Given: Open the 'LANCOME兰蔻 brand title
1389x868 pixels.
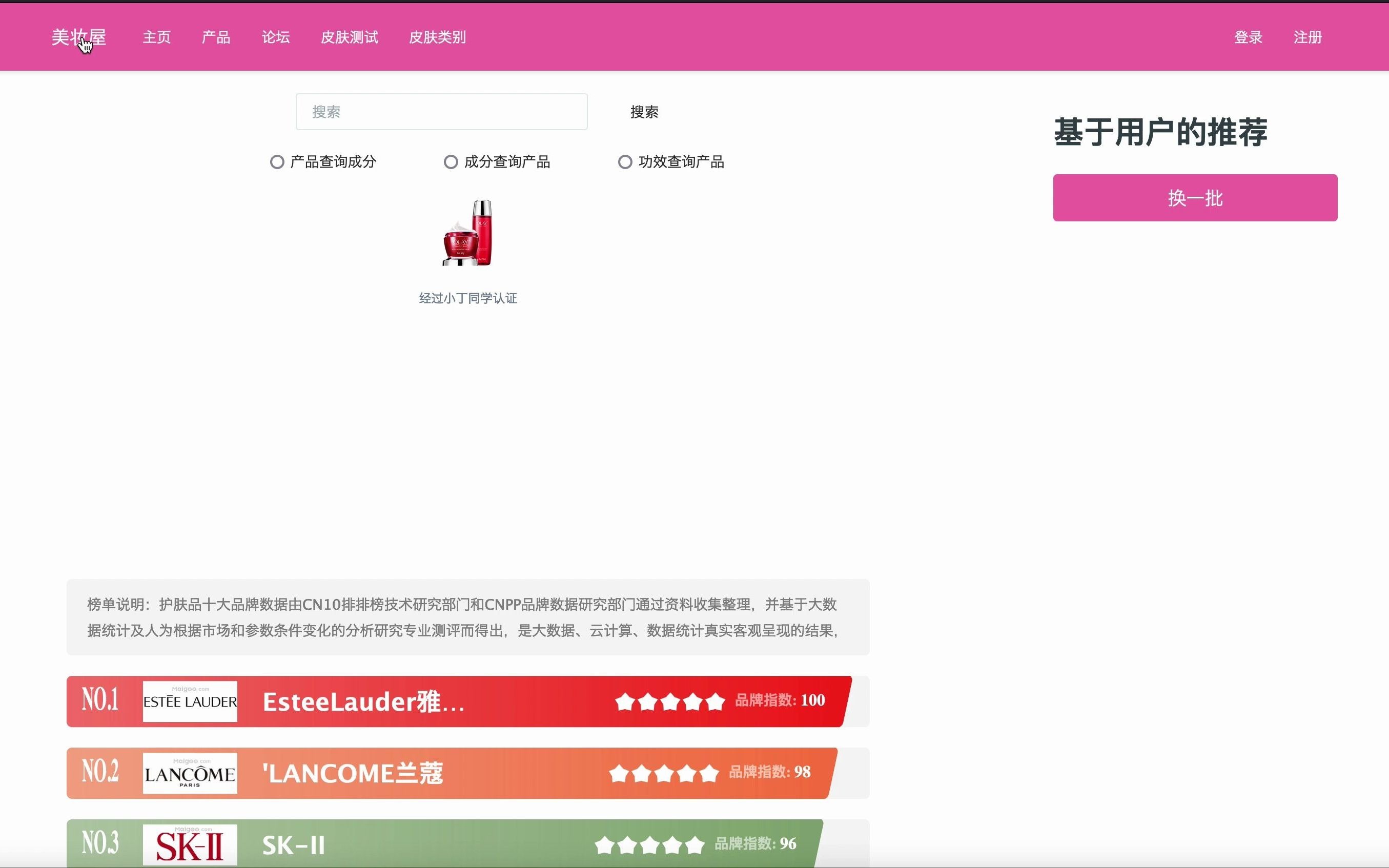Looking at the screenshot, I should tap(353, 773).
